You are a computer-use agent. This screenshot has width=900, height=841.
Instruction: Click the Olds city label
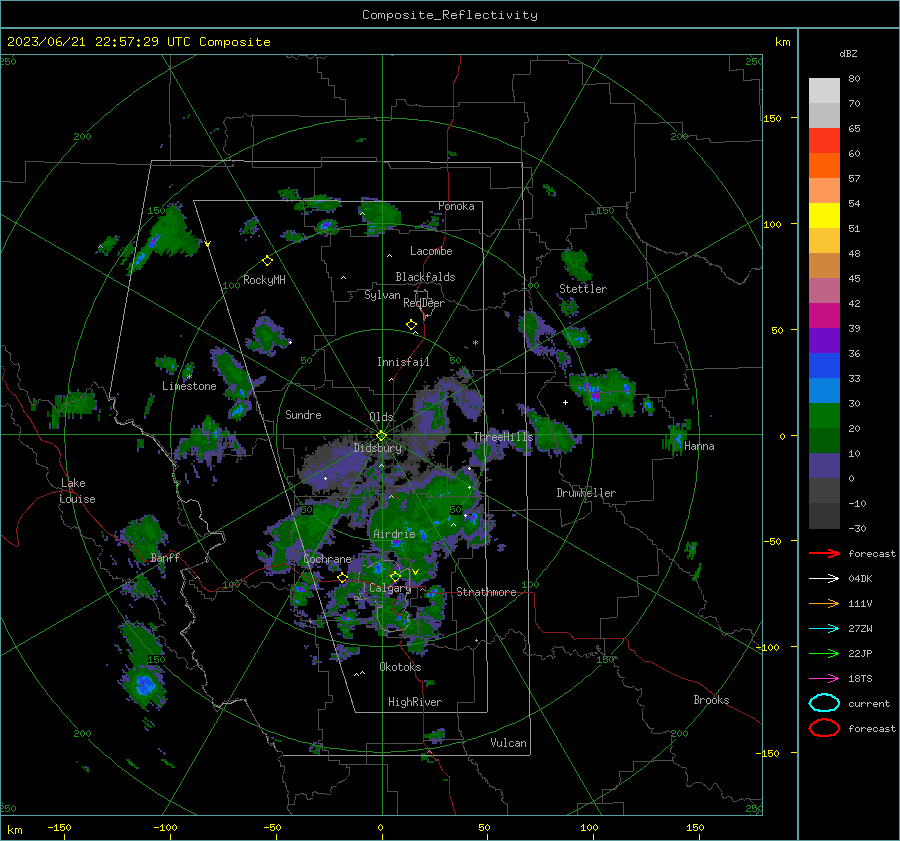[381, 417]
